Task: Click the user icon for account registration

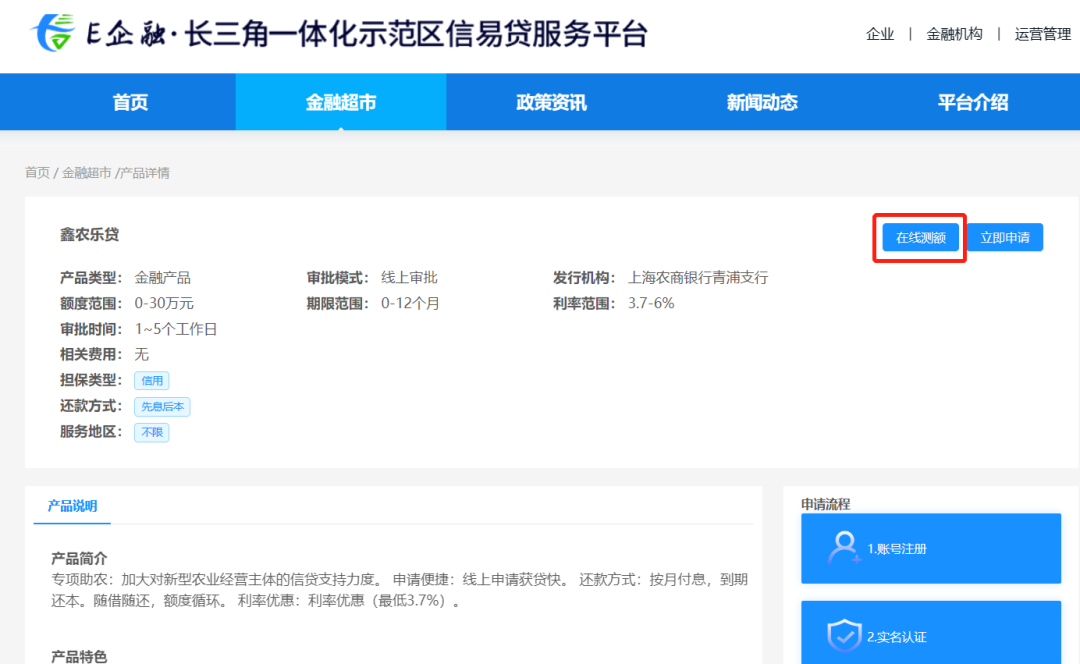Action: pyautogui.click(x=844, y=548)
